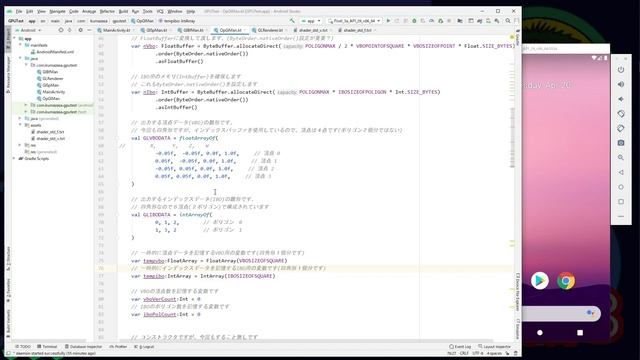
Task: Click the CRLF line separator status
Action: coord(464,353)
